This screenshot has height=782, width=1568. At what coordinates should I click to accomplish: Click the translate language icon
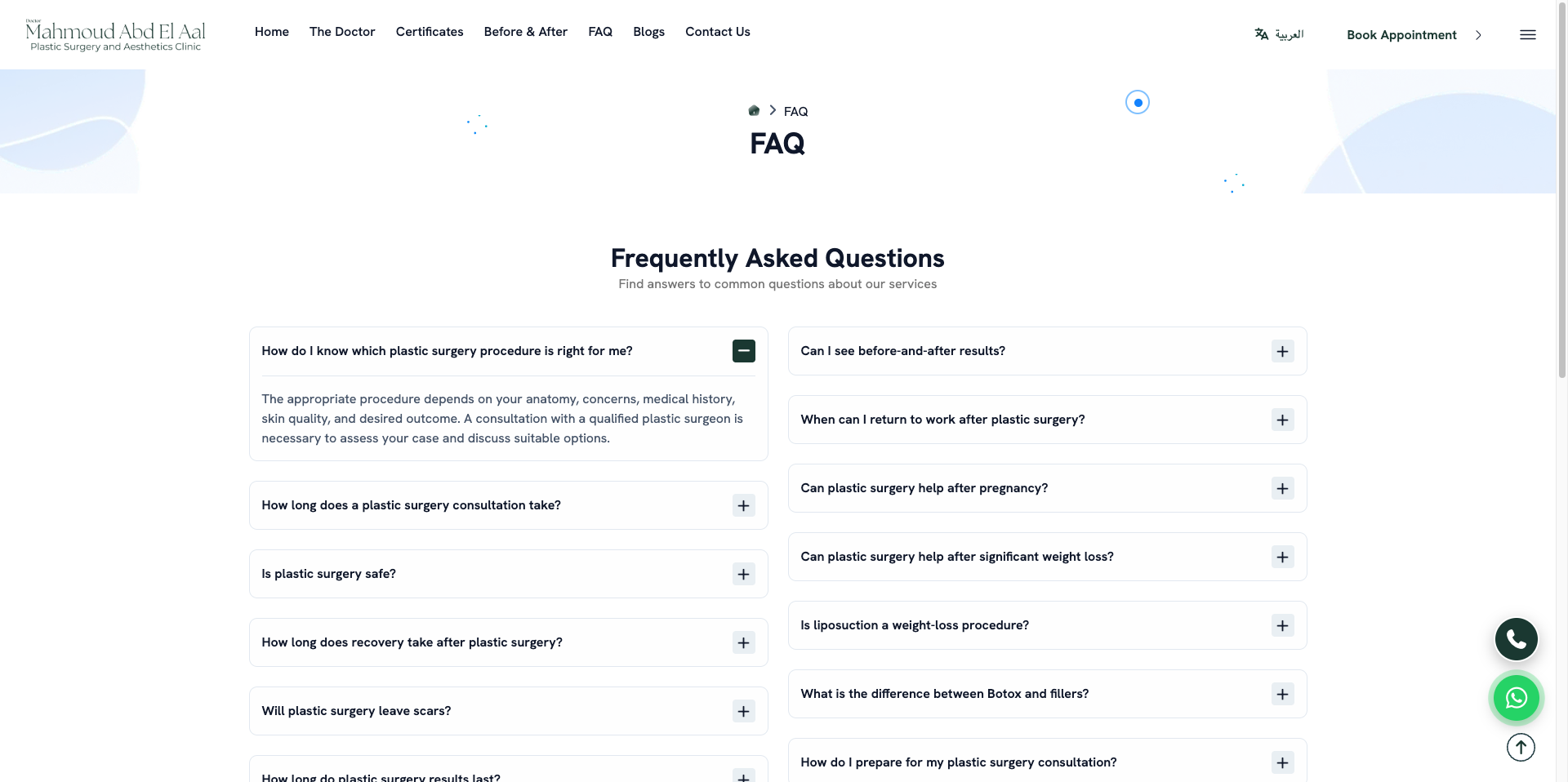coord(1262,34)
